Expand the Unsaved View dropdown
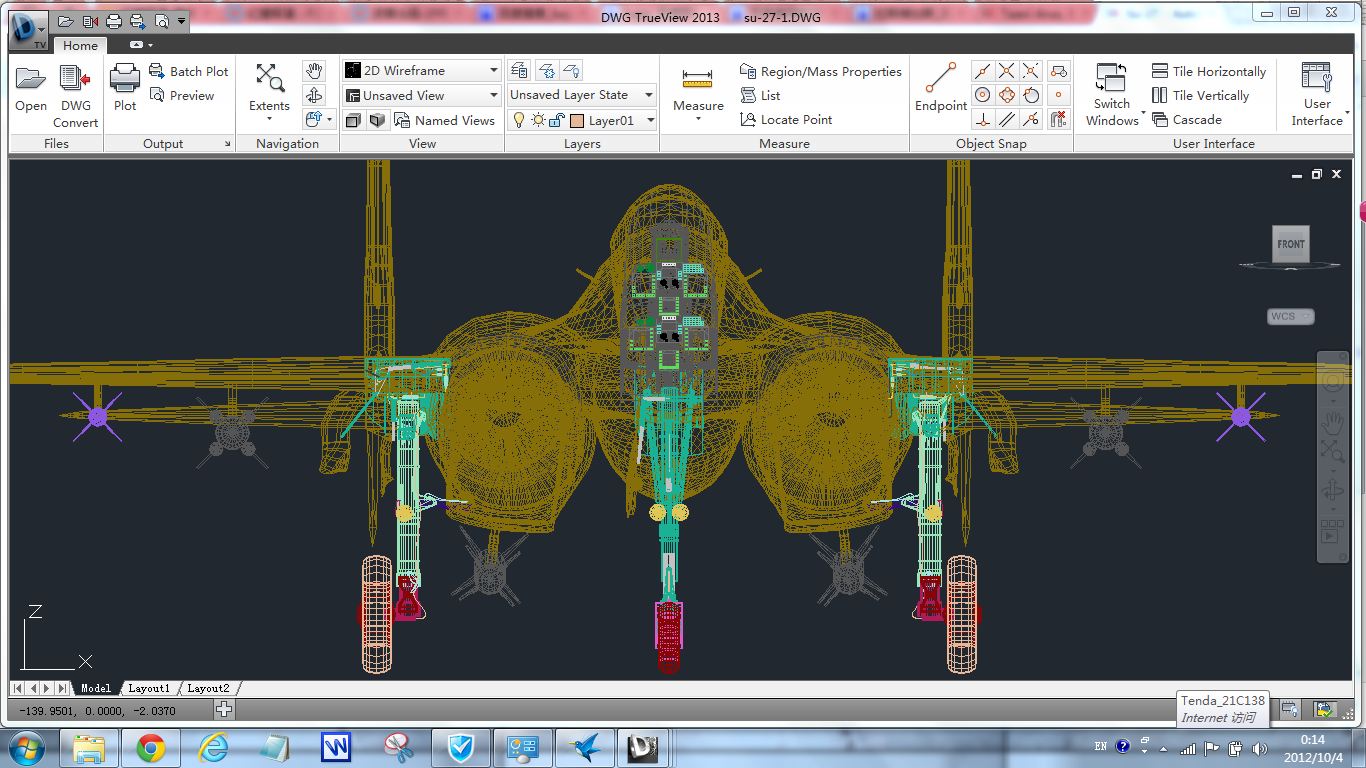1366x768 pixels. (493, 96)
